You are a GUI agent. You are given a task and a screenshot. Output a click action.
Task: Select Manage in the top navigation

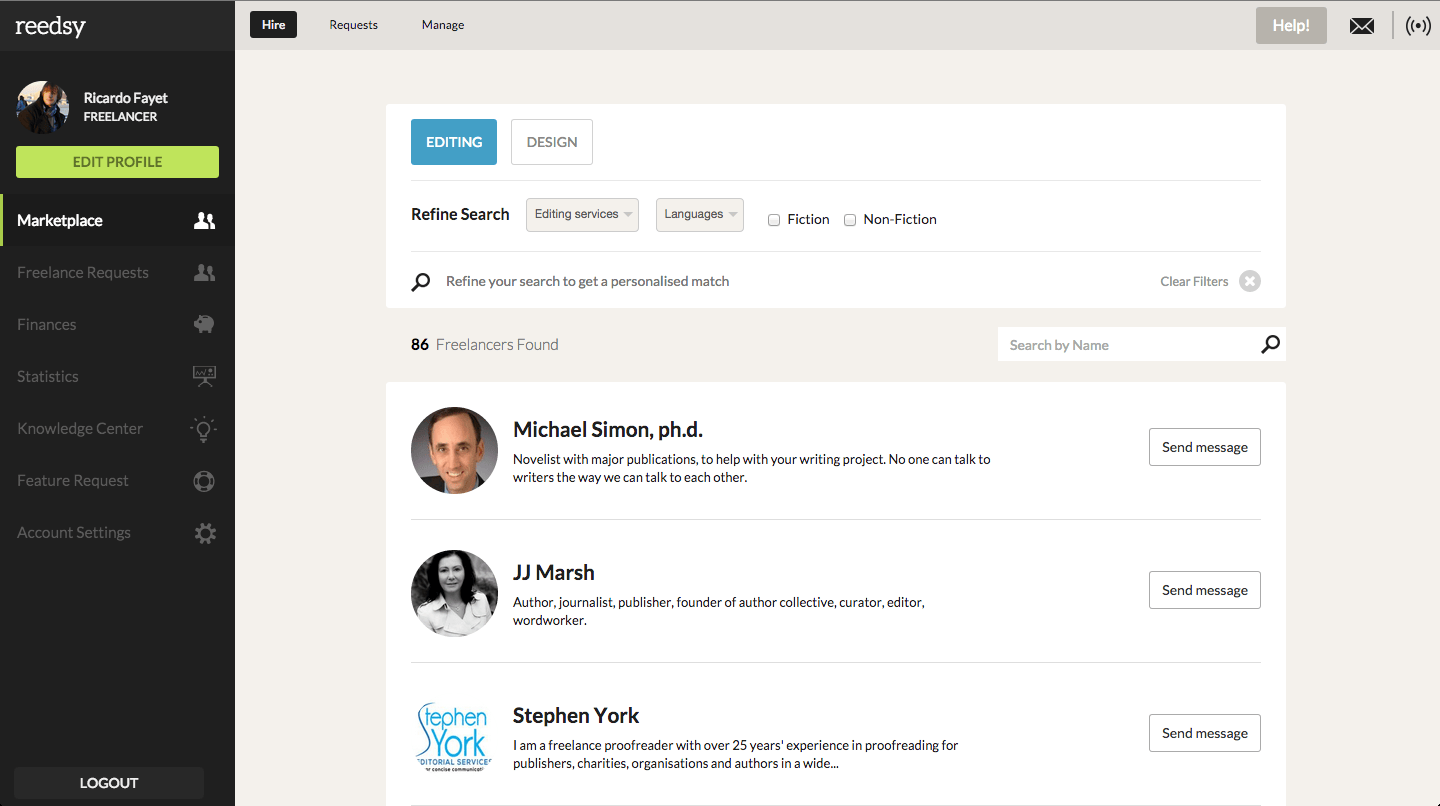pos(443,25)
